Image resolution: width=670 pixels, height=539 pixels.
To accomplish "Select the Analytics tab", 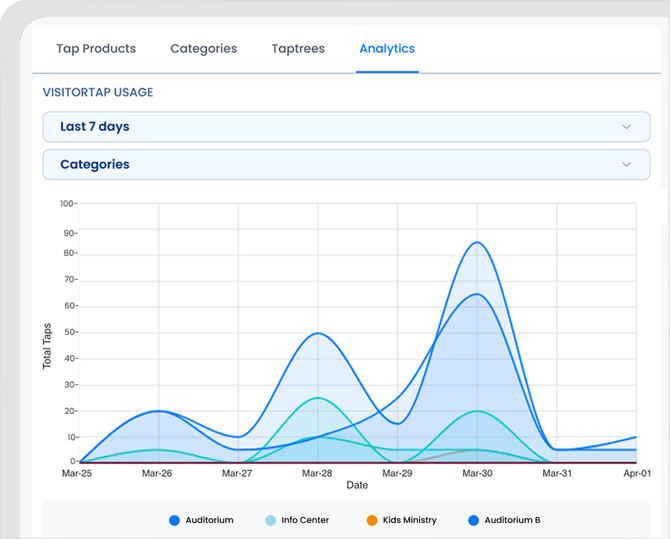I will click(x=387, y=48).
